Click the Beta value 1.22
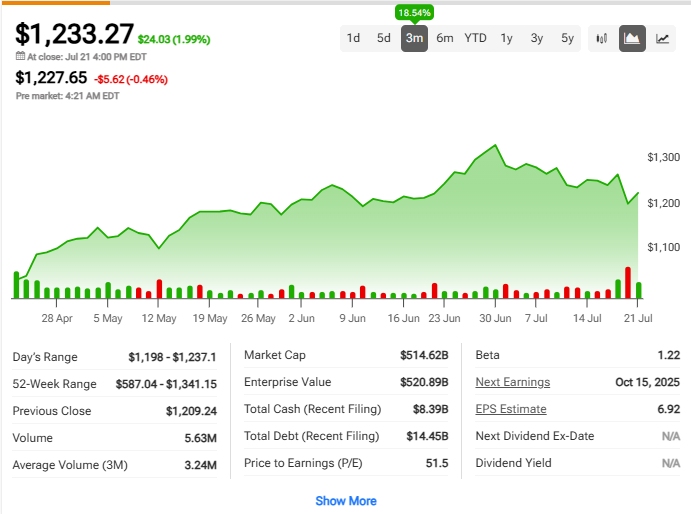 click(669, 355)
